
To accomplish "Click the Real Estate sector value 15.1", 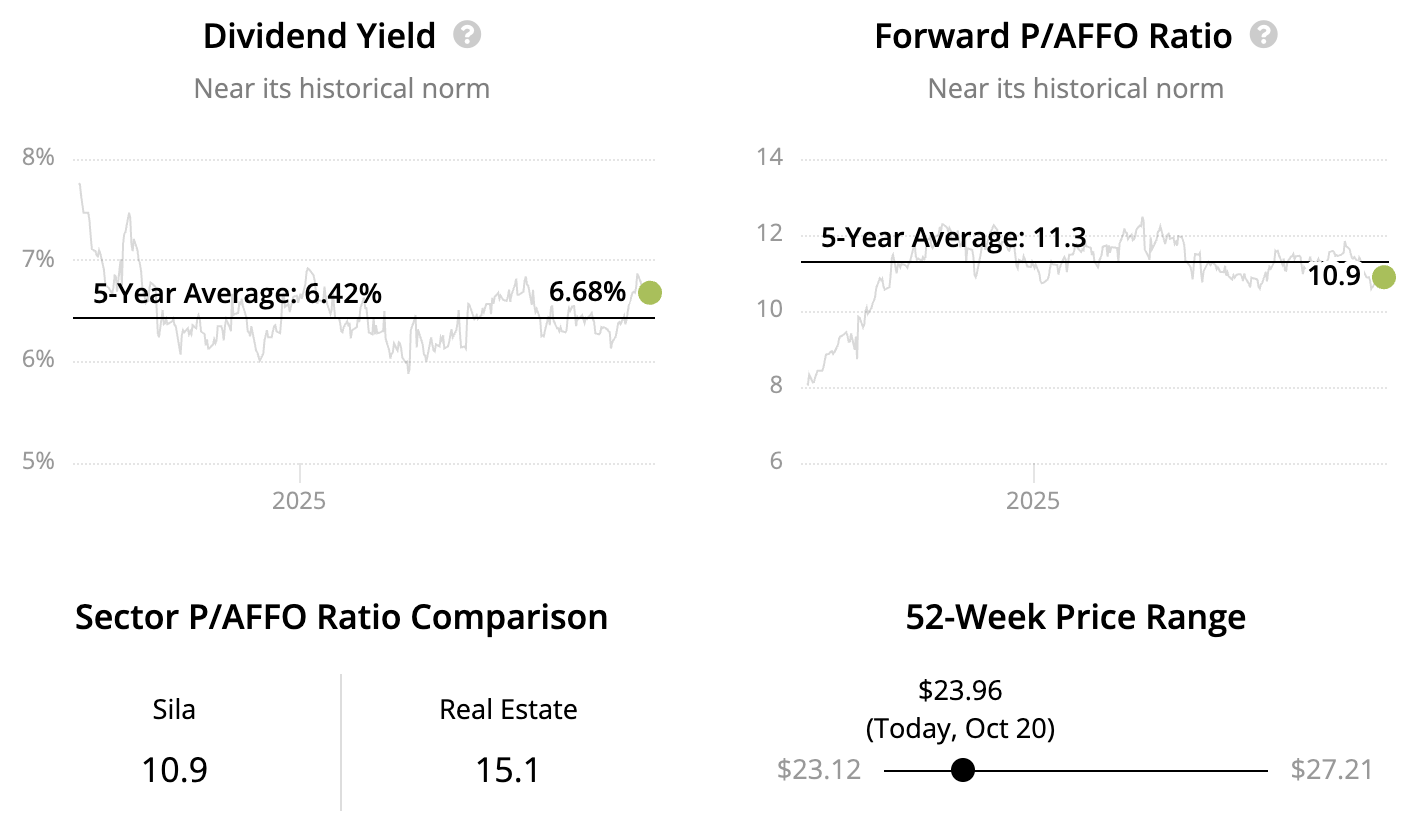I will (x=508, y=770).
